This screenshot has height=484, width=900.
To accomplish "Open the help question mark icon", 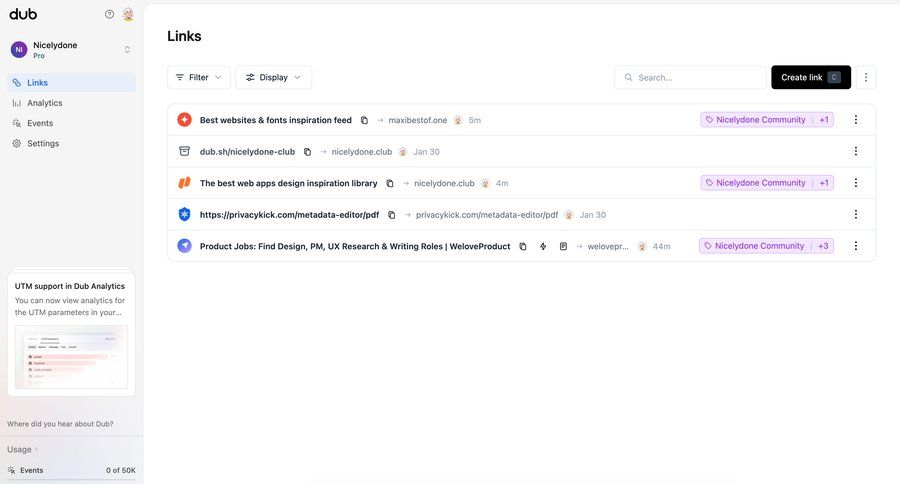I will tap(109, 14).
